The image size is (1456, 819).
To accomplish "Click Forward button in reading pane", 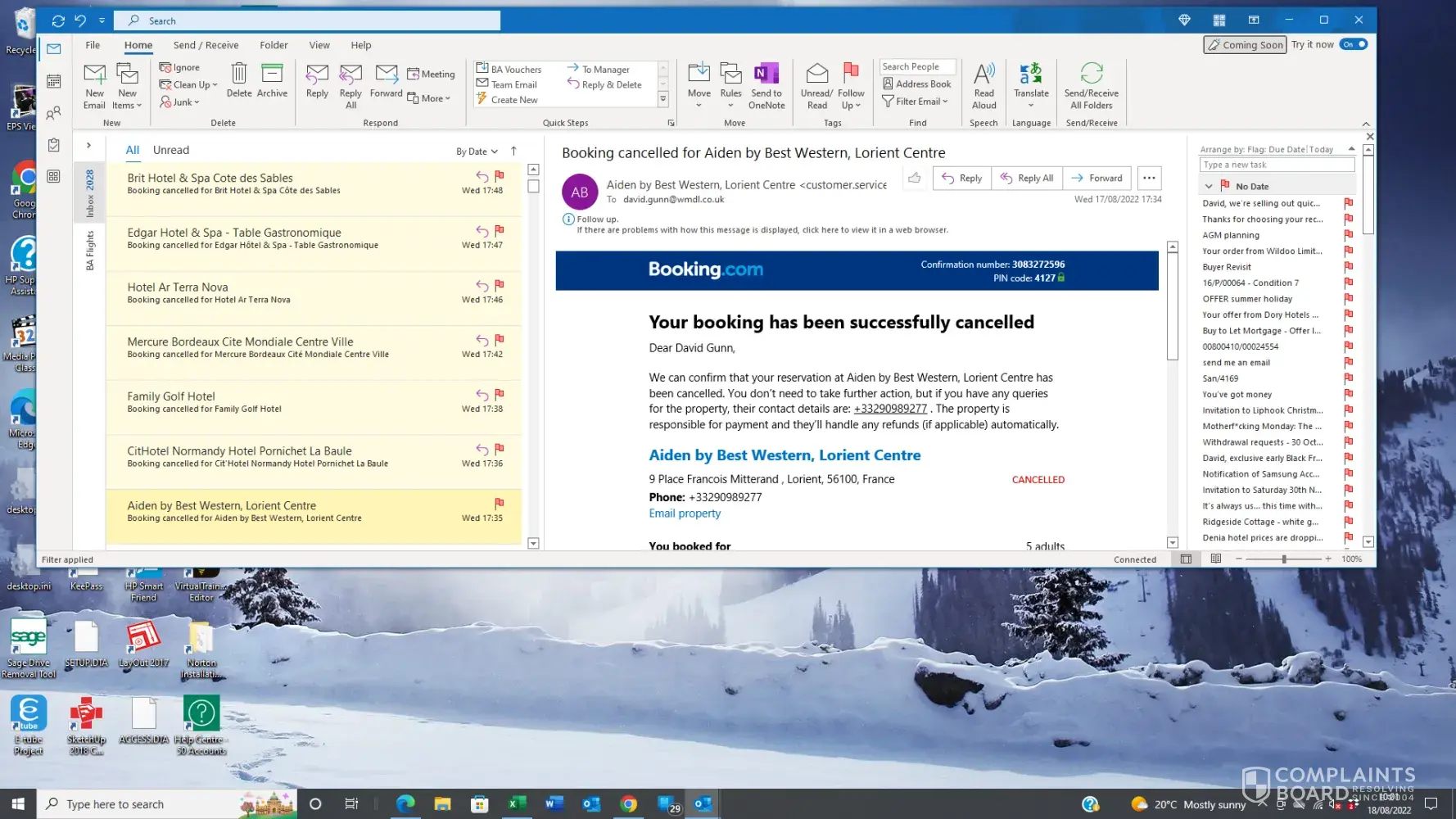I will (x=1097, y=178).
